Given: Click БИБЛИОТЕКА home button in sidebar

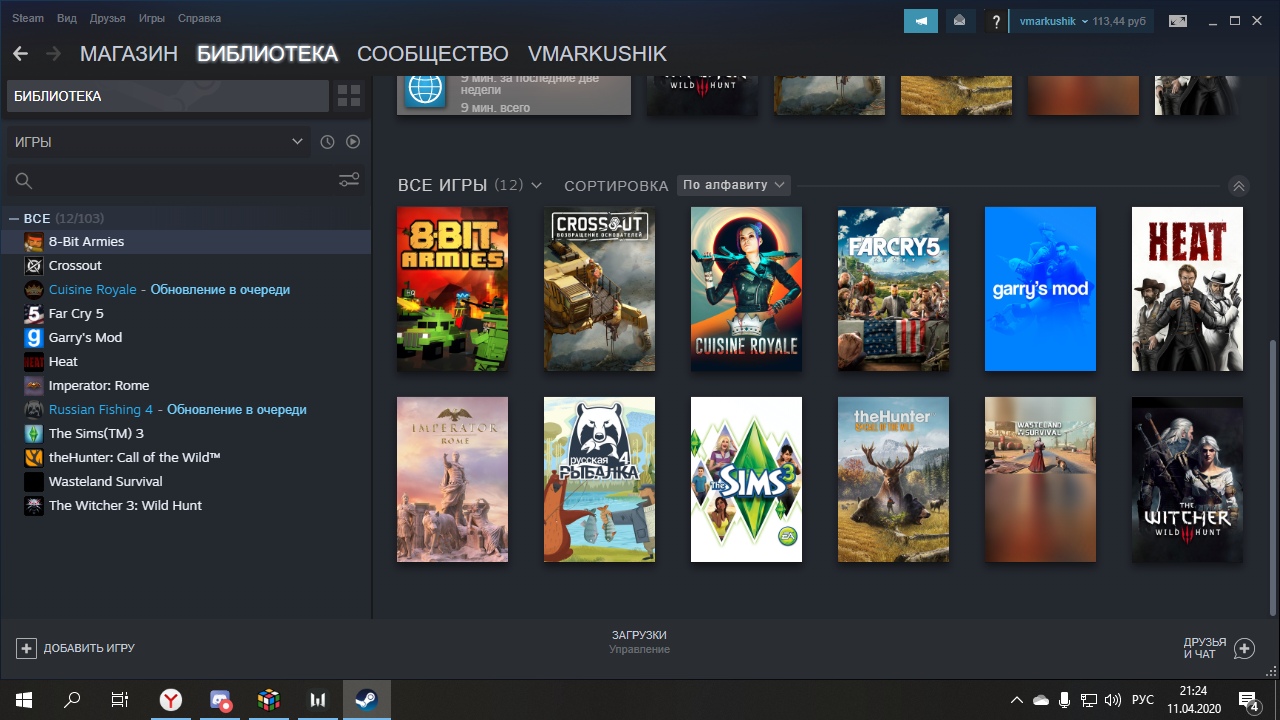Looking at the screenshot, I should 168,96.
